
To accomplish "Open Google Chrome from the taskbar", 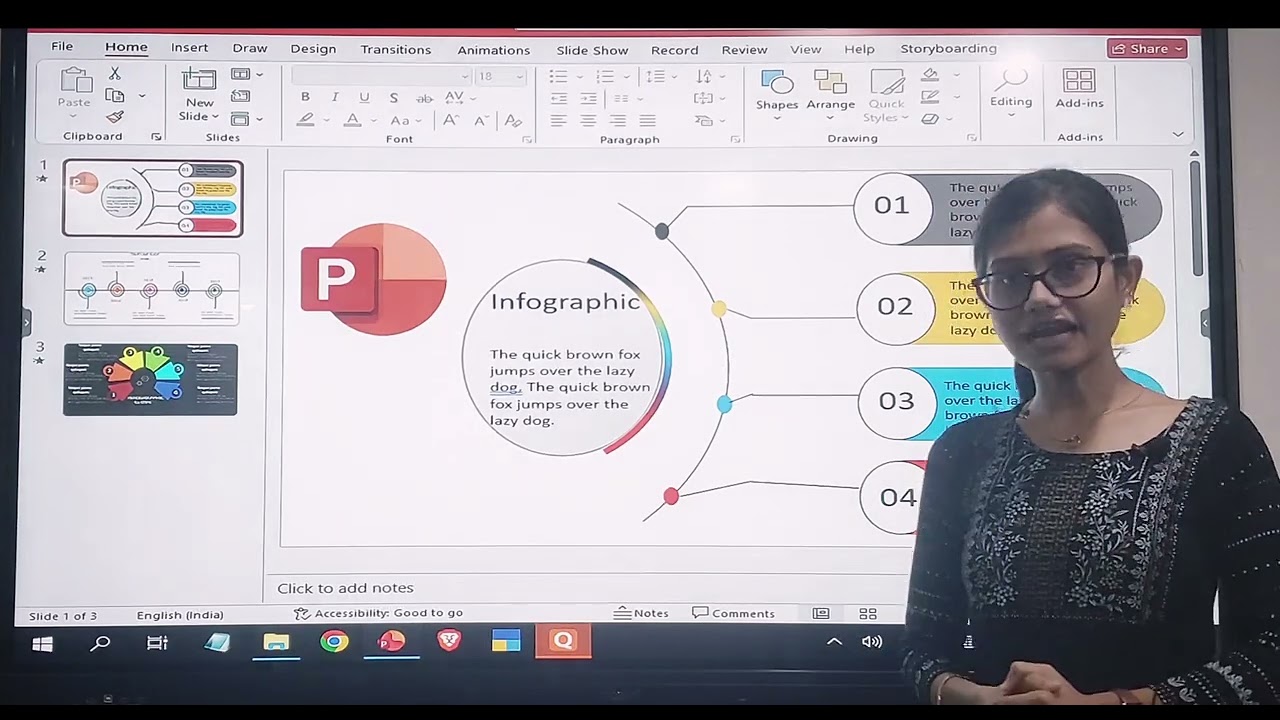I will 334,642.
